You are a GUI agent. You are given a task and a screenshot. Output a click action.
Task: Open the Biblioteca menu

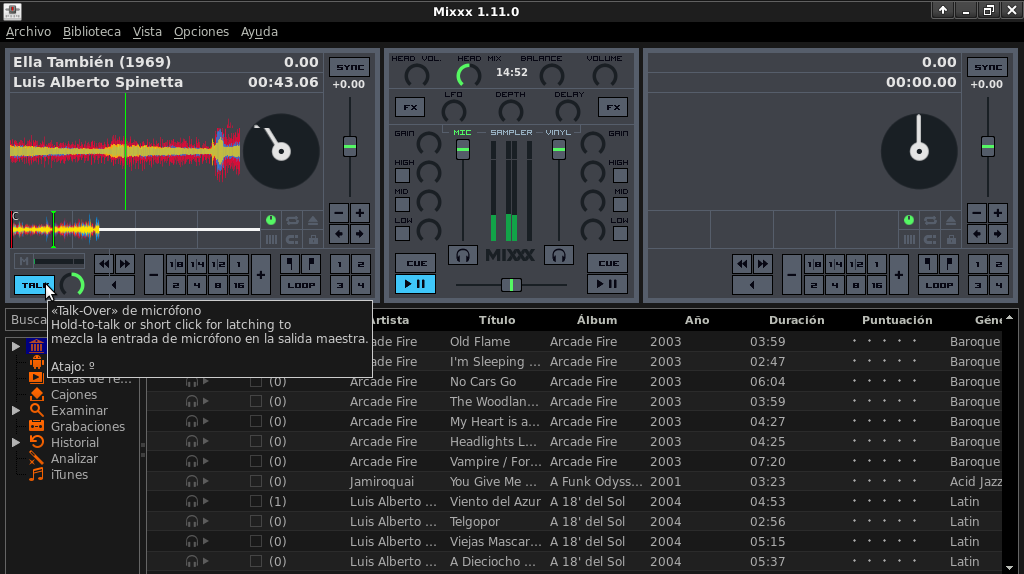91,32
